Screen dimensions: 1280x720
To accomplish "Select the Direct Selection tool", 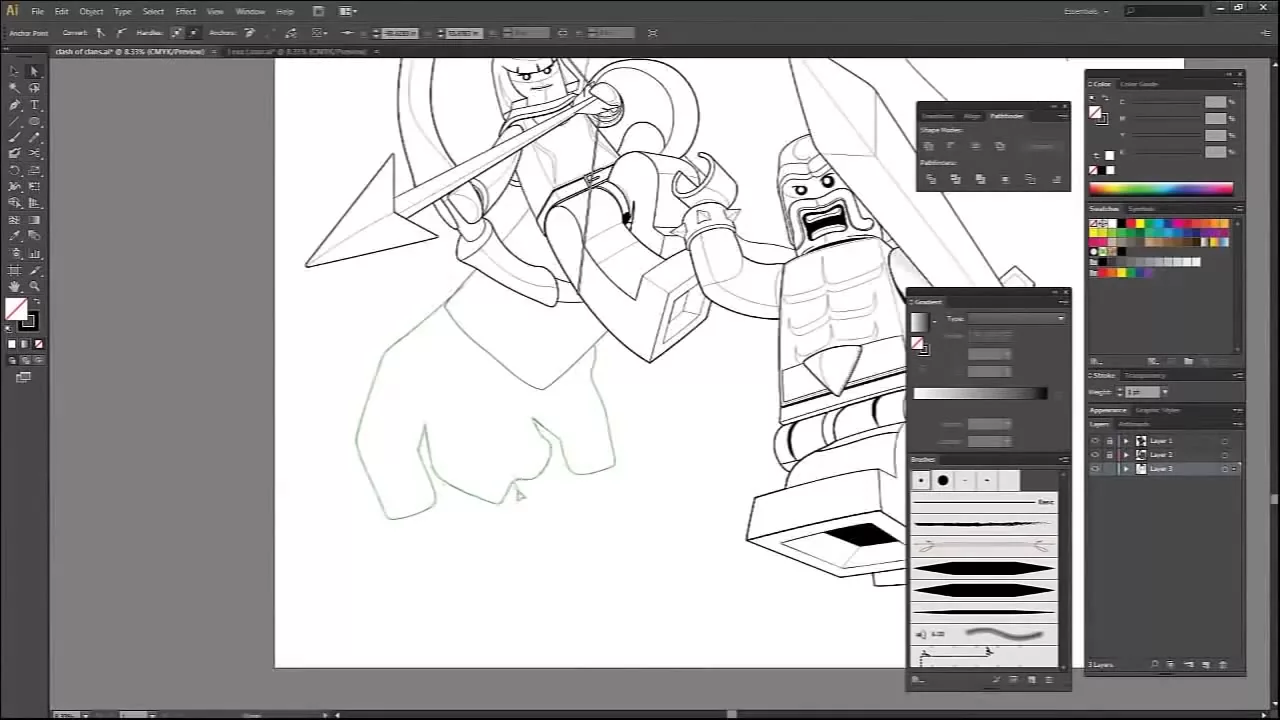I will (x=34, y=70).
